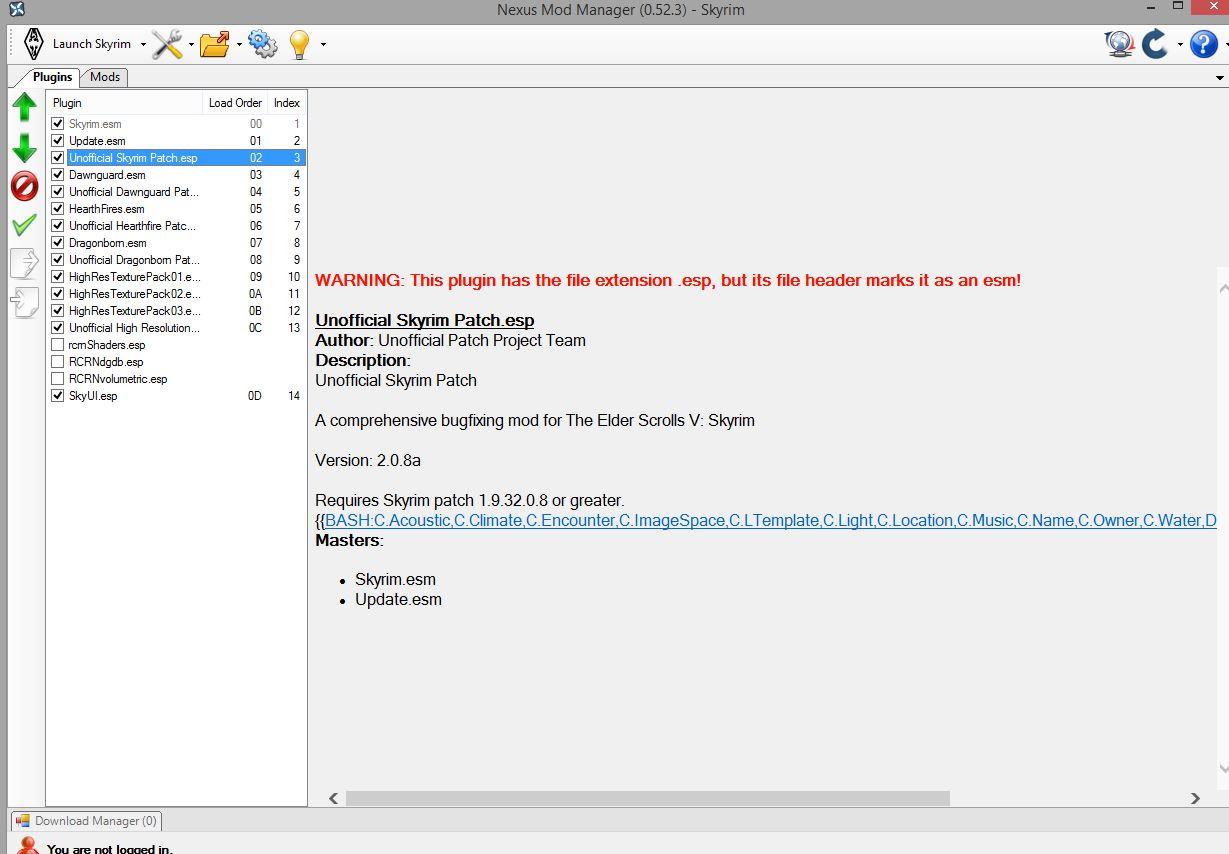This screenshot has width=1229, height=854.
Task: Click the import load order icon
Action: coord(24,301)
